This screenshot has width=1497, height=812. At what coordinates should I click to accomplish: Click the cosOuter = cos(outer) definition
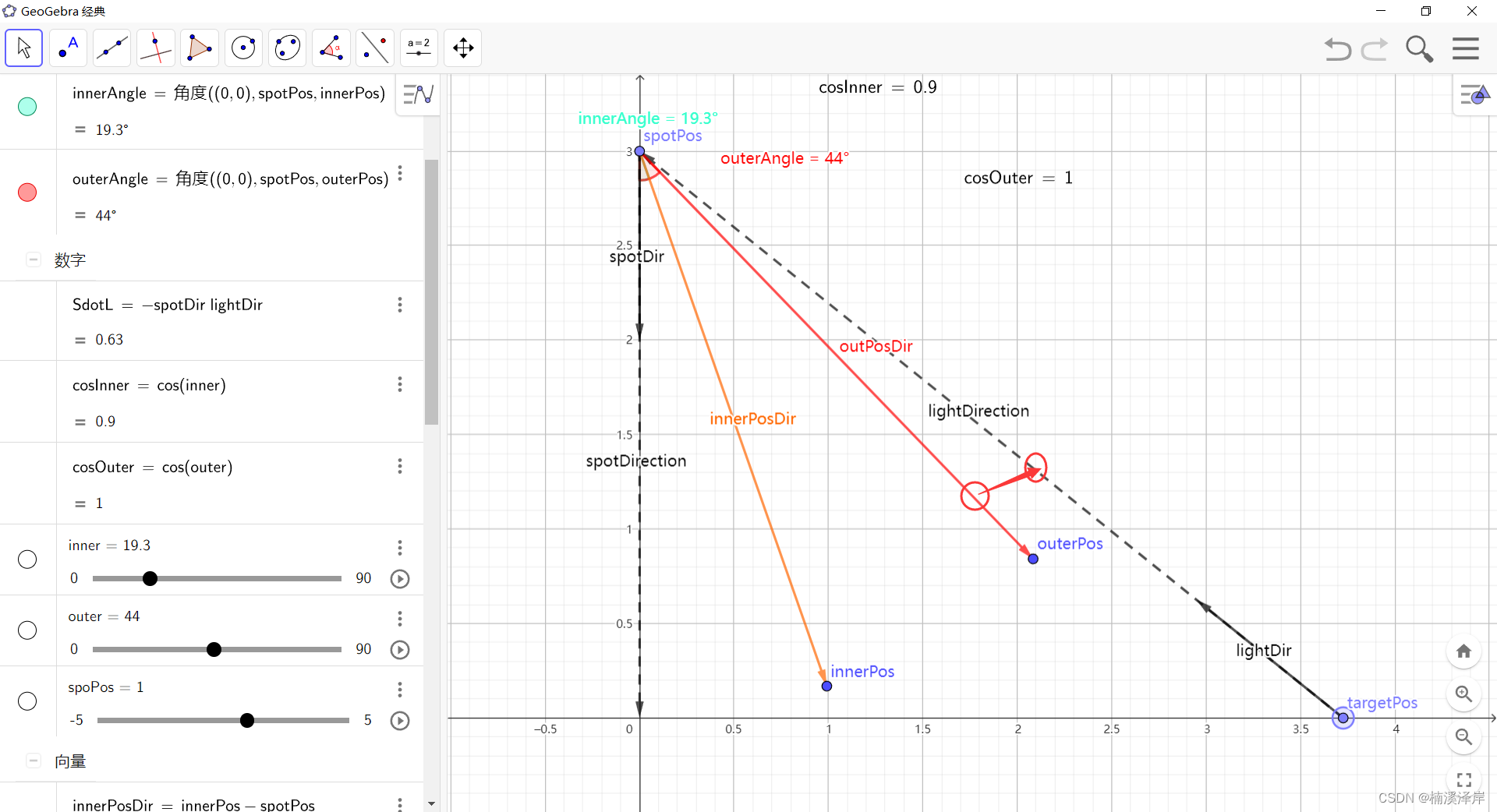pos(153,468)
